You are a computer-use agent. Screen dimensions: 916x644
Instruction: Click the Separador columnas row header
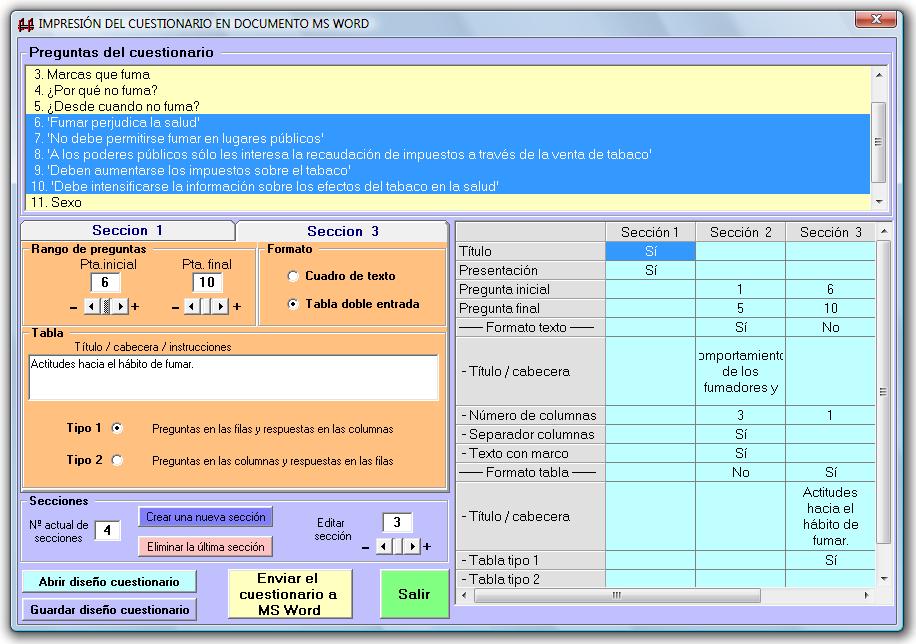pyautogui.click(x=530, y=434)
